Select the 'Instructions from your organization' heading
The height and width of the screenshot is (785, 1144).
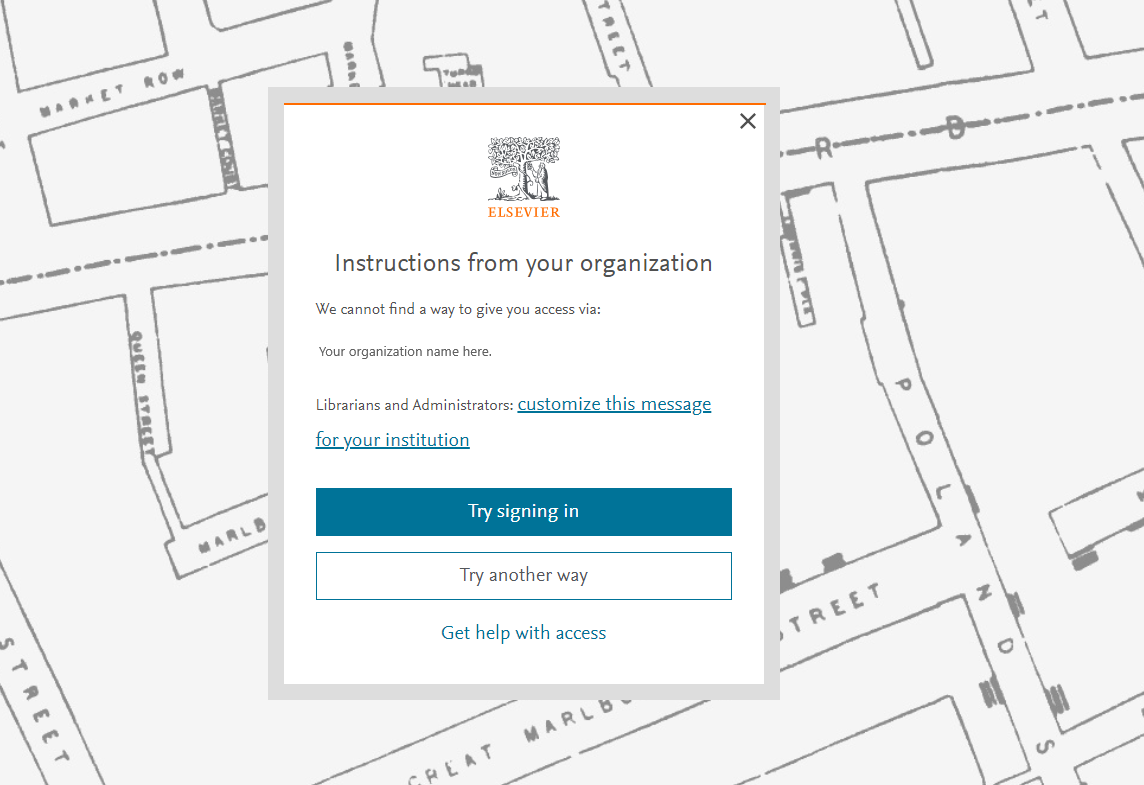(523, 263)
